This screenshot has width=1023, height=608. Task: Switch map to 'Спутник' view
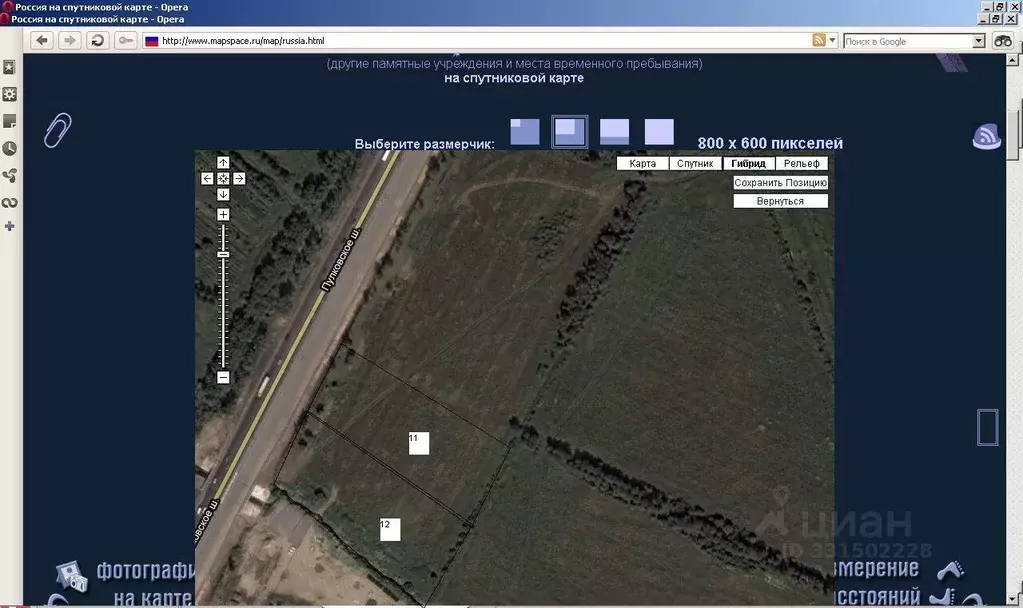click(695, 163)
